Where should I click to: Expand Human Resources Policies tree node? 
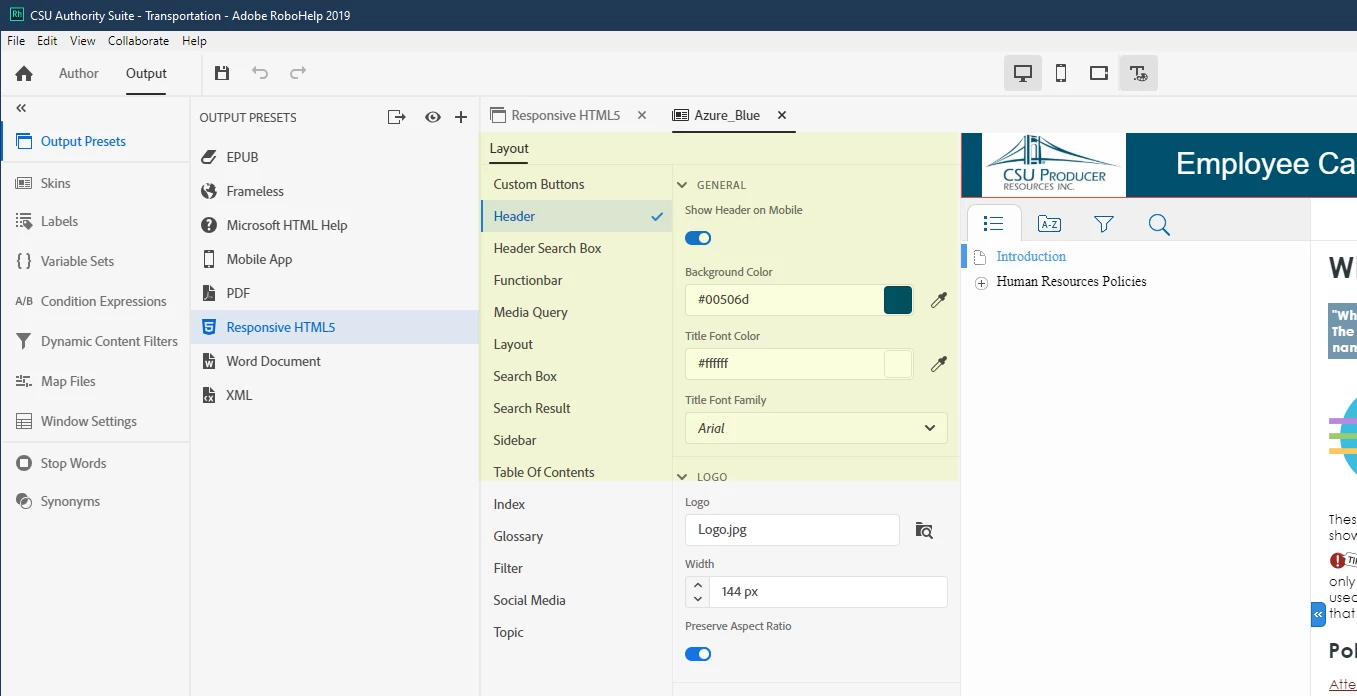coord(981,283)
